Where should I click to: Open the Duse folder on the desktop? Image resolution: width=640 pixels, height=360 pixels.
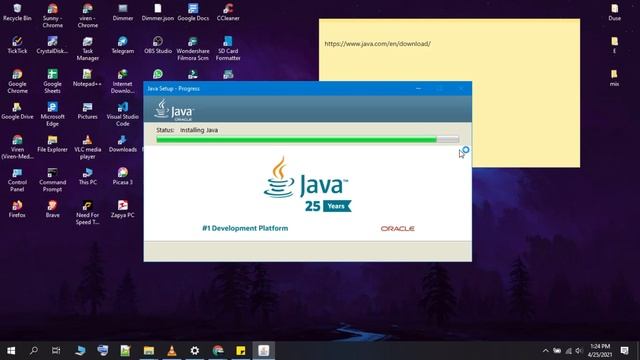[614, 12]
